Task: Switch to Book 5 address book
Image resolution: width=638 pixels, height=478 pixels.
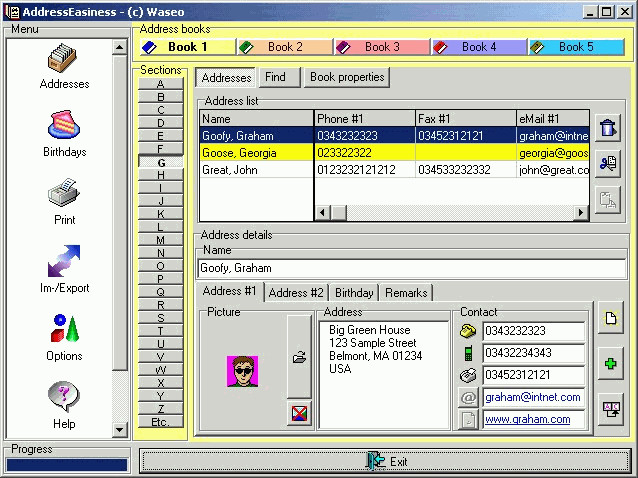Action: (x=576, y=47)
